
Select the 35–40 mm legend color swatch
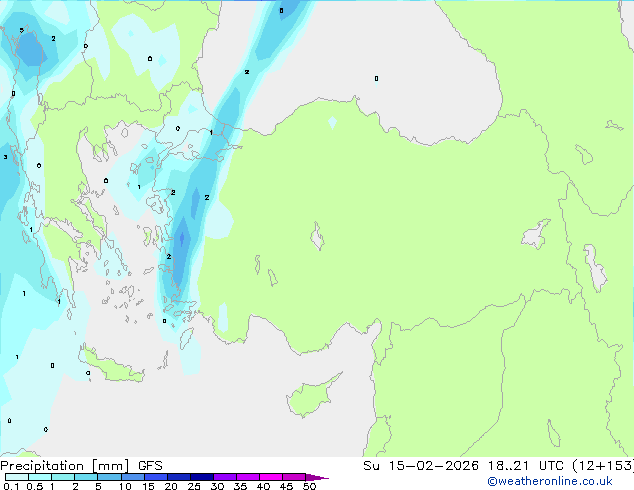click(248, 477)
